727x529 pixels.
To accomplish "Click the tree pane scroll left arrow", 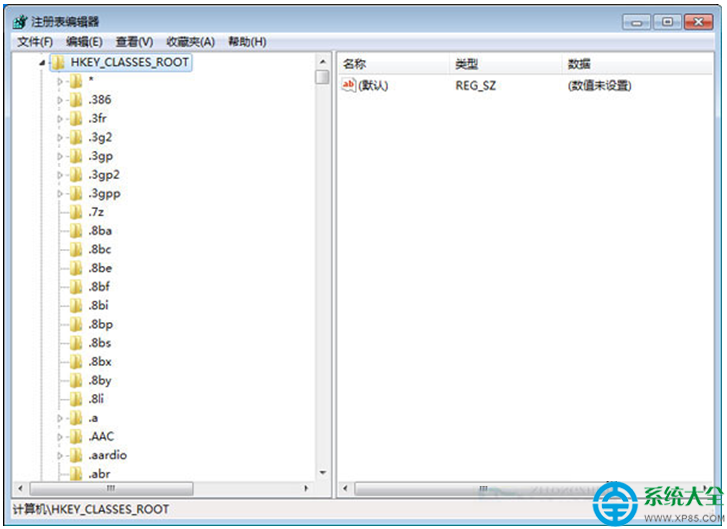I will click(x=20, y=488).
